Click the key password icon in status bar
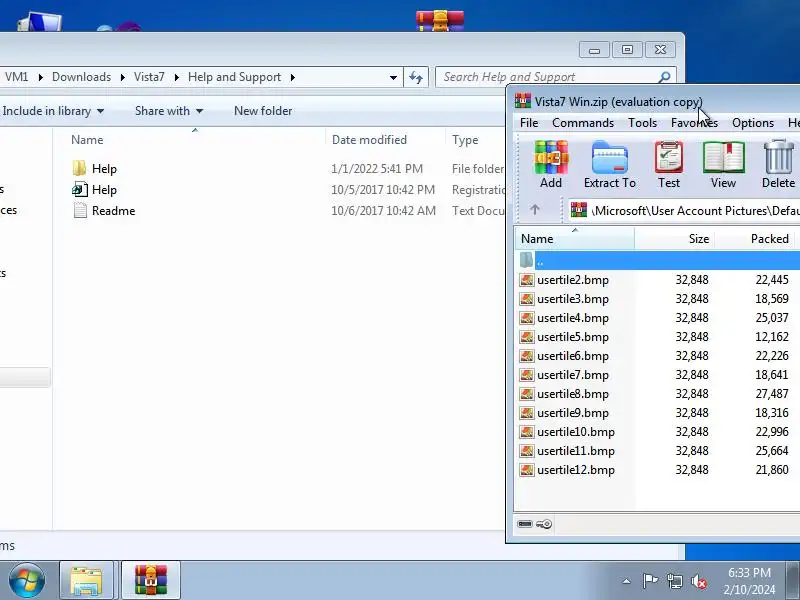 click(x=544, y=524)
